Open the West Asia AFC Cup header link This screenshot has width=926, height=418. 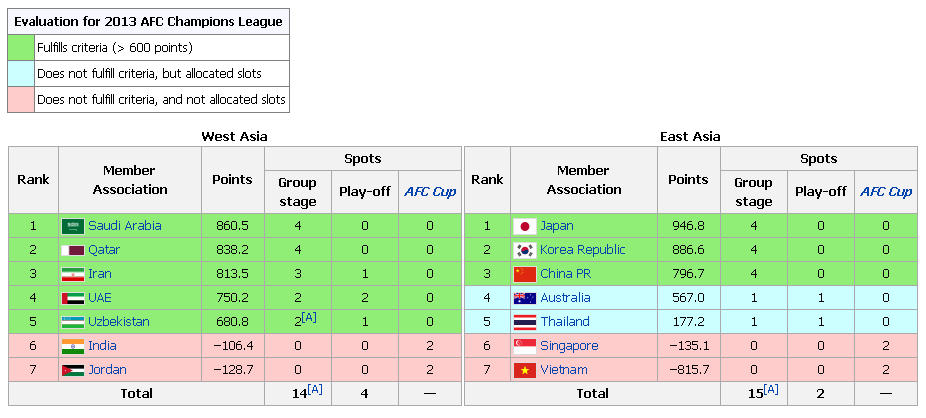430,192
